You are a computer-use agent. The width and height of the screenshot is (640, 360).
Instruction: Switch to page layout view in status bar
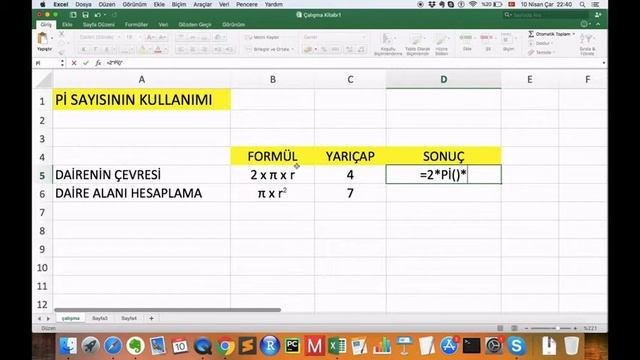[514, 328]
